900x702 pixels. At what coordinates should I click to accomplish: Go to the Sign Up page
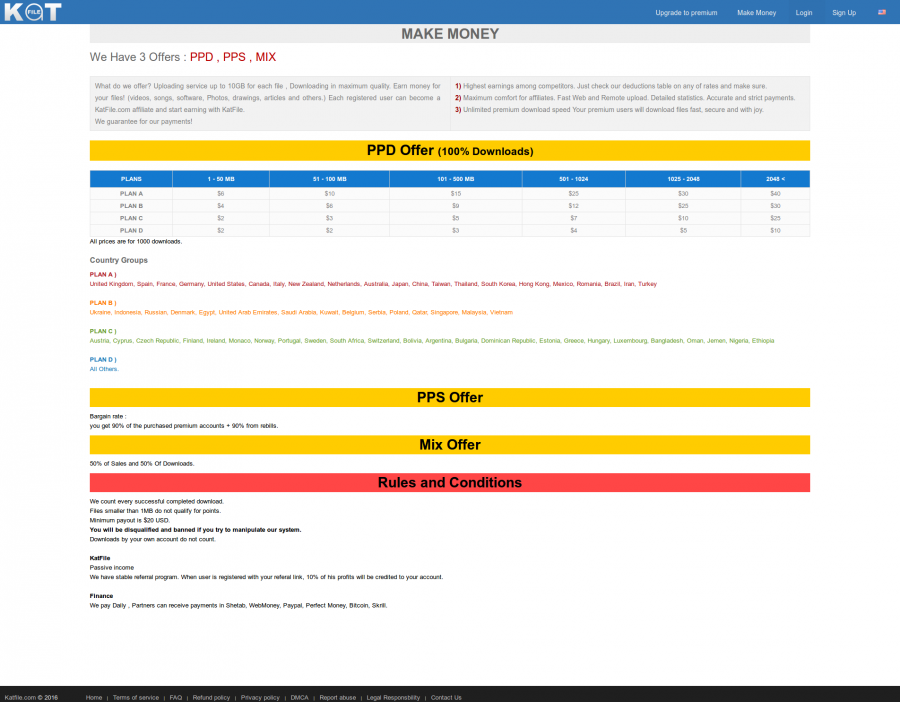[x=844, y=13]
